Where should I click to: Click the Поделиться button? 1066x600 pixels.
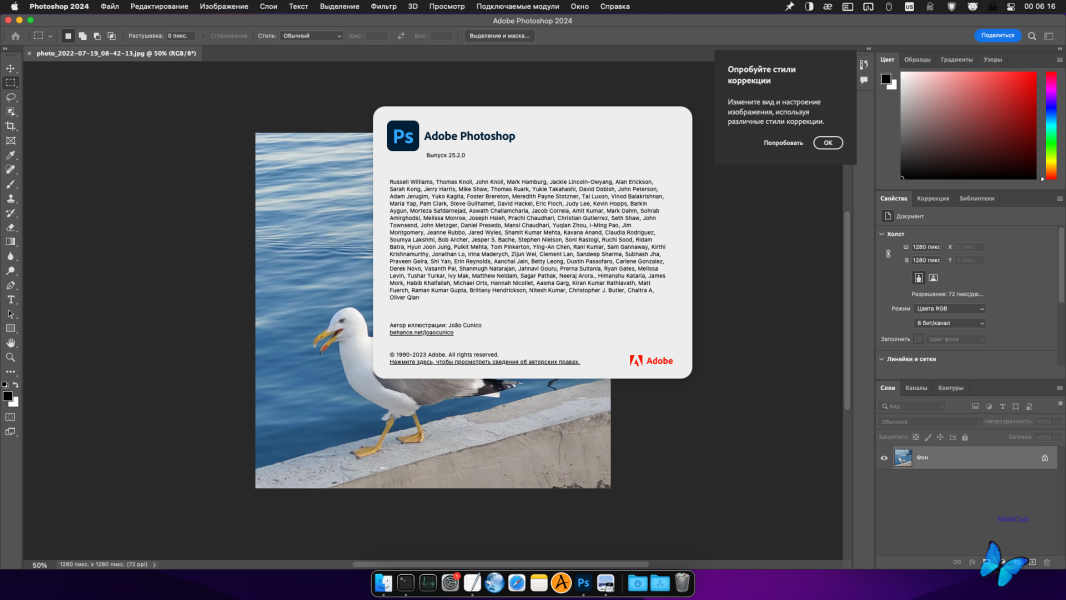tap(997, 35)
